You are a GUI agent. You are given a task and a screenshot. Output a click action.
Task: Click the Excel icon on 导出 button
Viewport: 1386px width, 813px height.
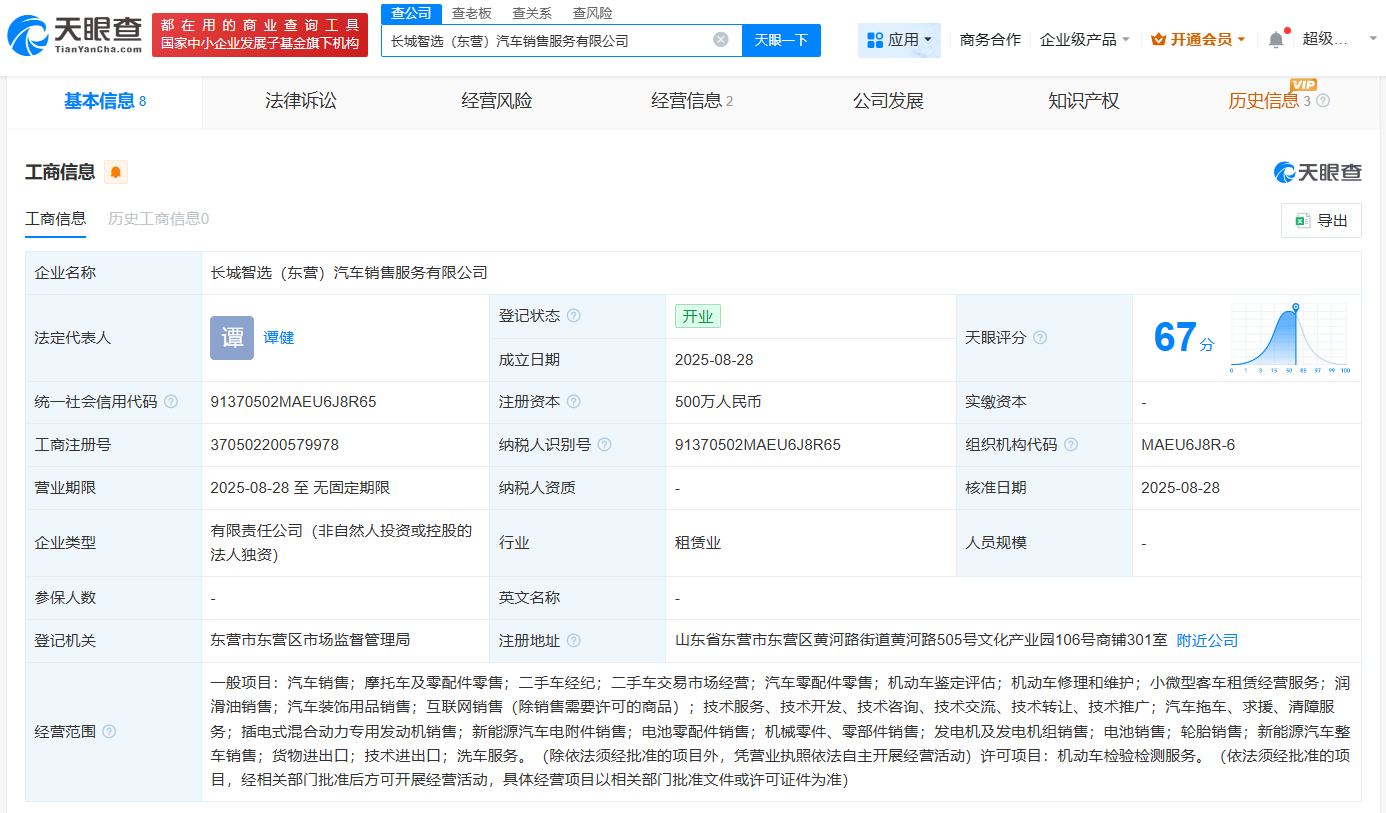pyautogui.click(x=1304, y=220)
